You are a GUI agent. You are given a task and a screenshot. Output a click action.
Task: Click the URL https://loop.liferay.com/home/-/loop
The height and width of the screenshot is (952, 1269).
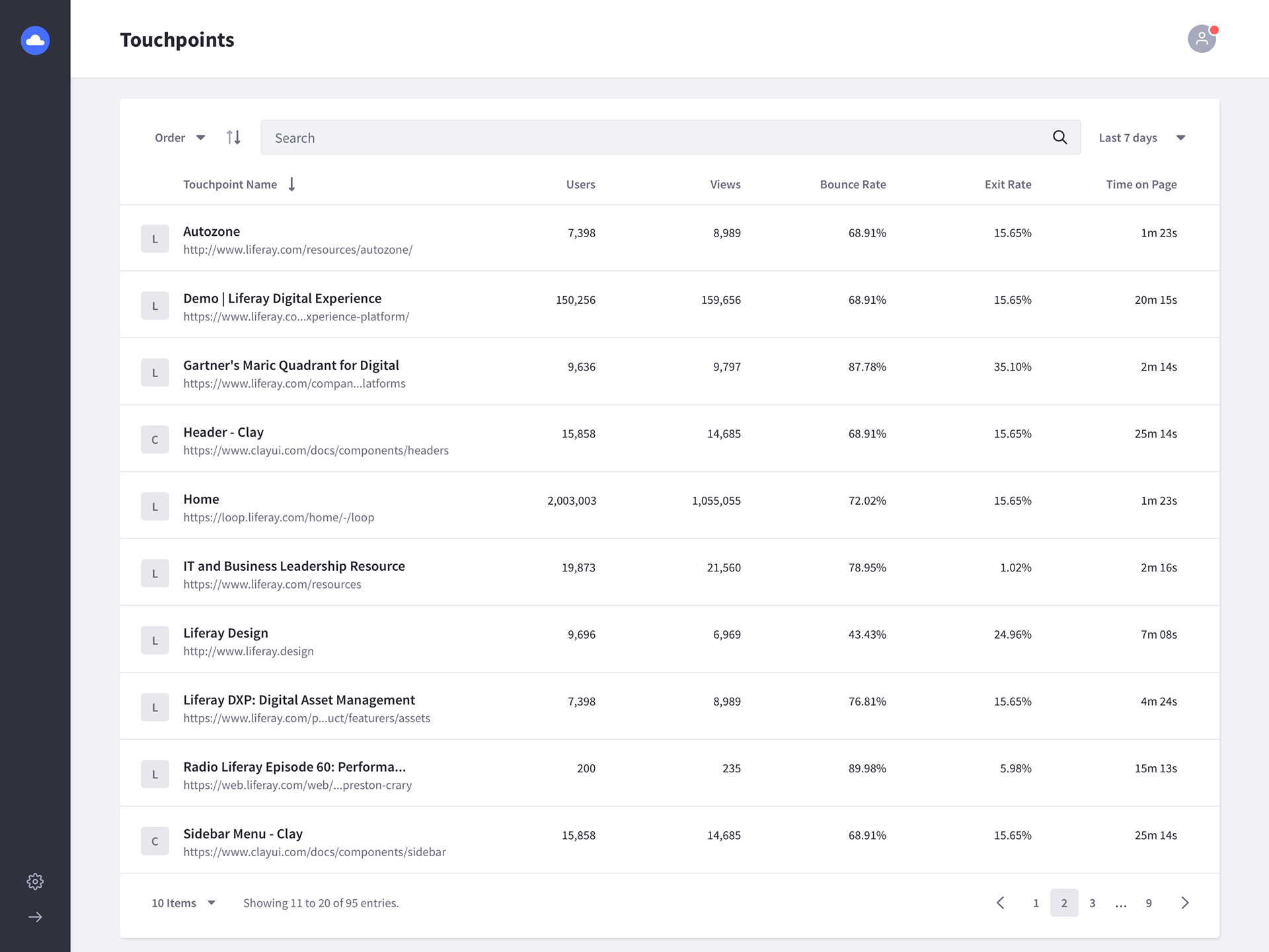coord(279,517)
